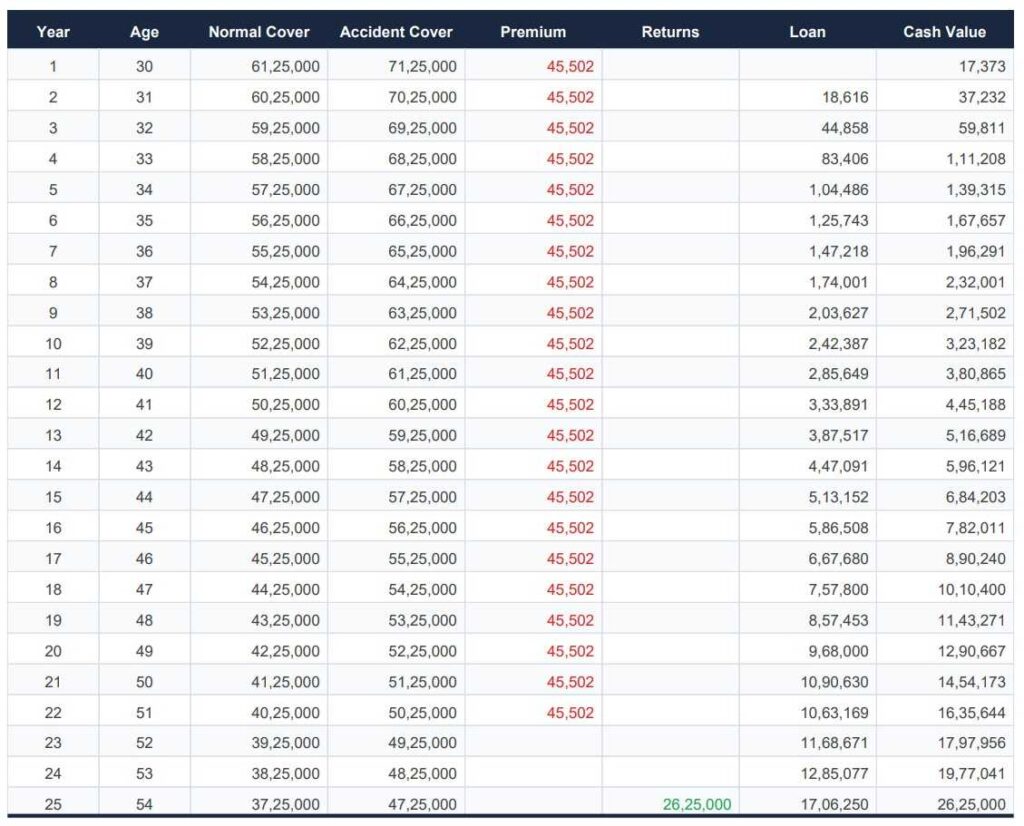Image resolution: width=1024 pixels, height=826 pixels.
Task: Select the Loan column header
Action: (x=807, y=32)
